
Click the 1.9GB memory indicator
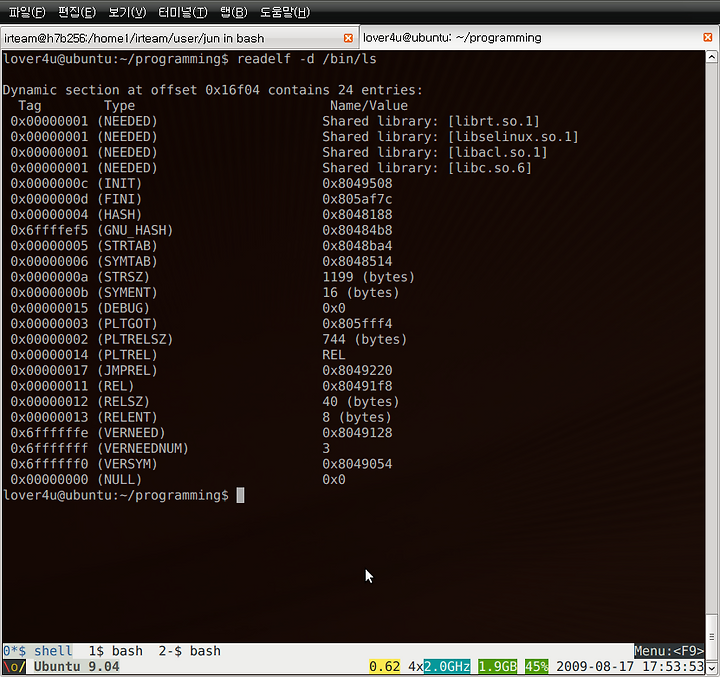click(497, 666)
